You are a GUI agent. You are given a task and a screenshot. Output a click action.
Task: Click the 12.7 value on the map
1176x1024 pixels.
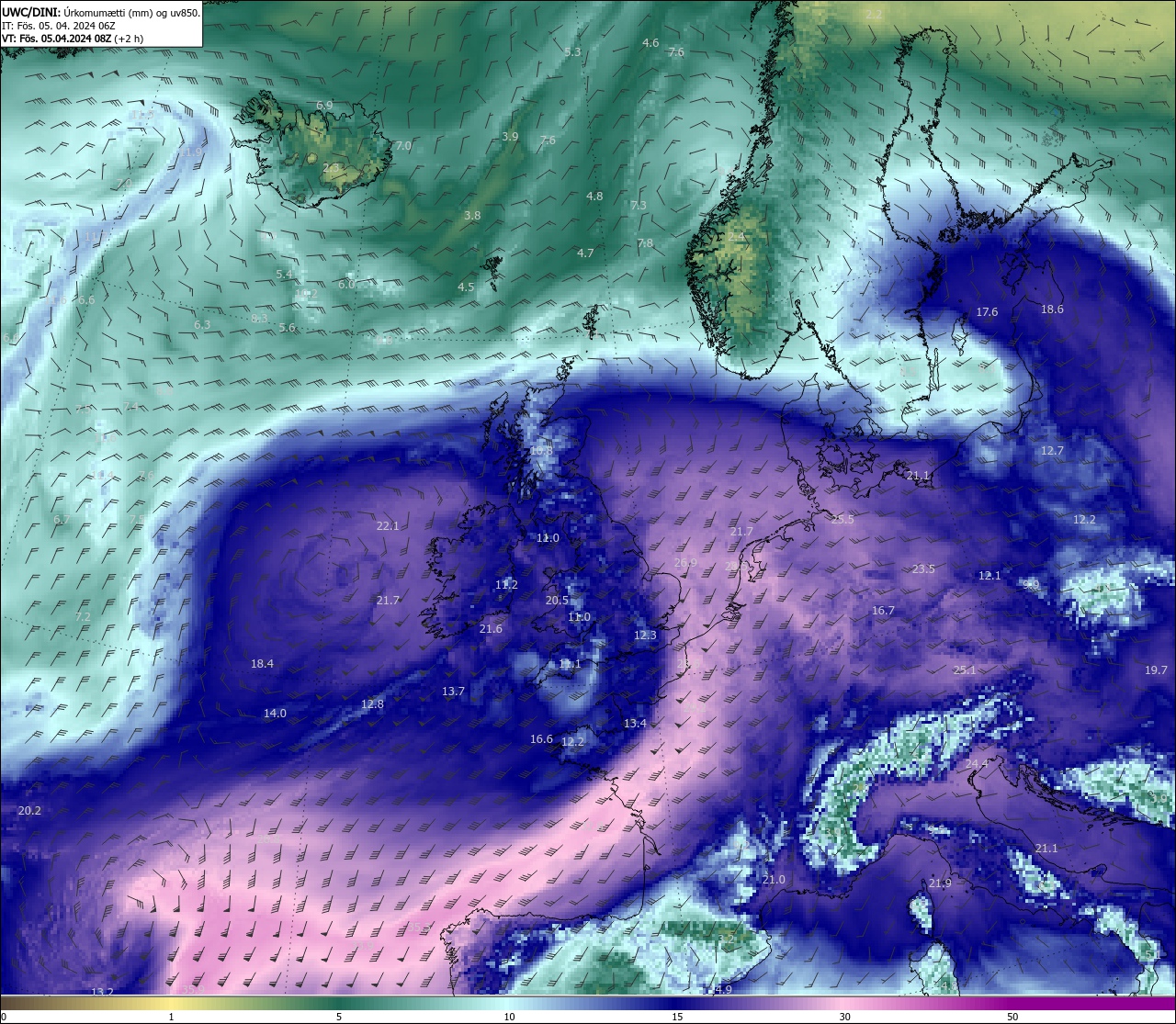coord(1052,451)
